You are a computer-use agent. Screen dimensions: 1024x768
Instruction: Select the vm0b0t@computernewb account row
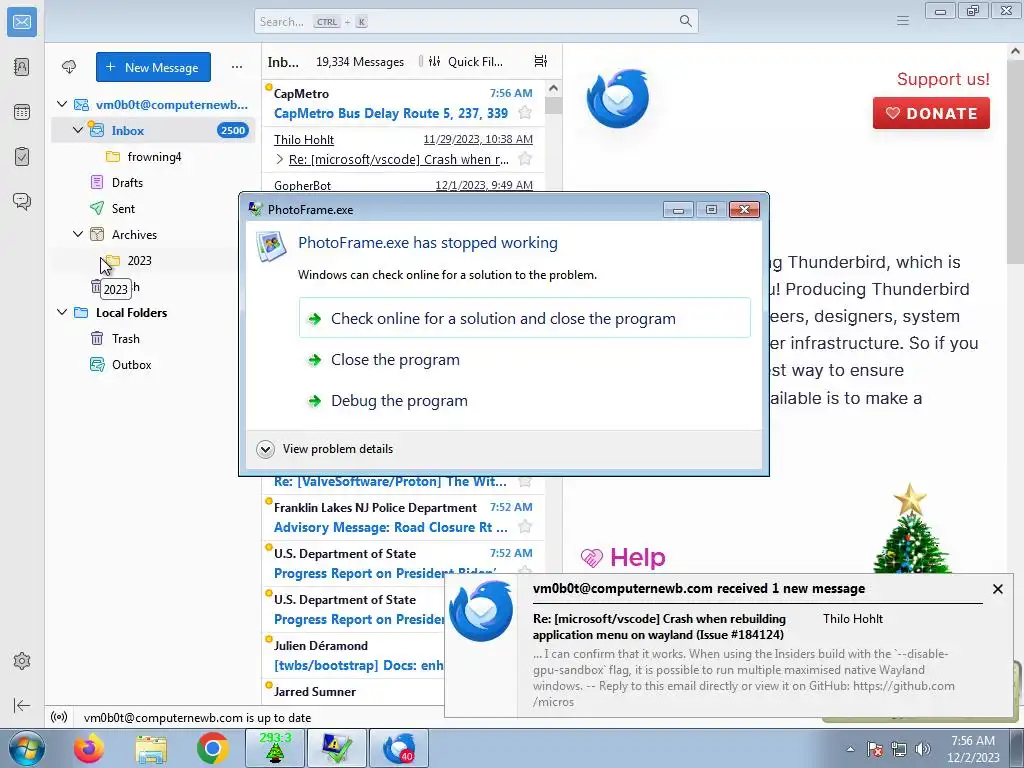click(x=152, y=104)
